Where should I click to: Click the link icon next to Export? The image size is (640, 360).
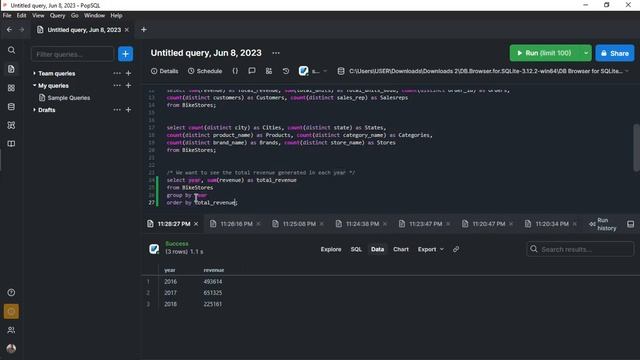pos(456,249)
